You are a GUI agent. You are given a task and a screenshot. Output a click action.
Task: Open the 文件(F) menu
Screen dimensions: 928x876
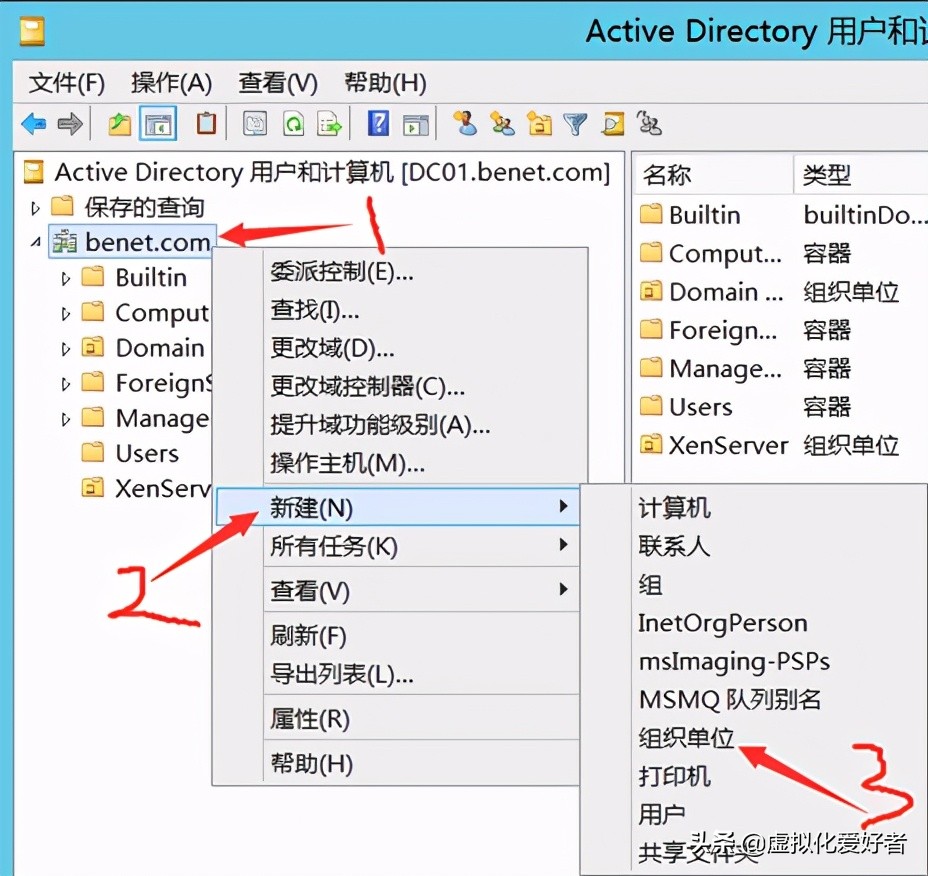pos(67,83)
